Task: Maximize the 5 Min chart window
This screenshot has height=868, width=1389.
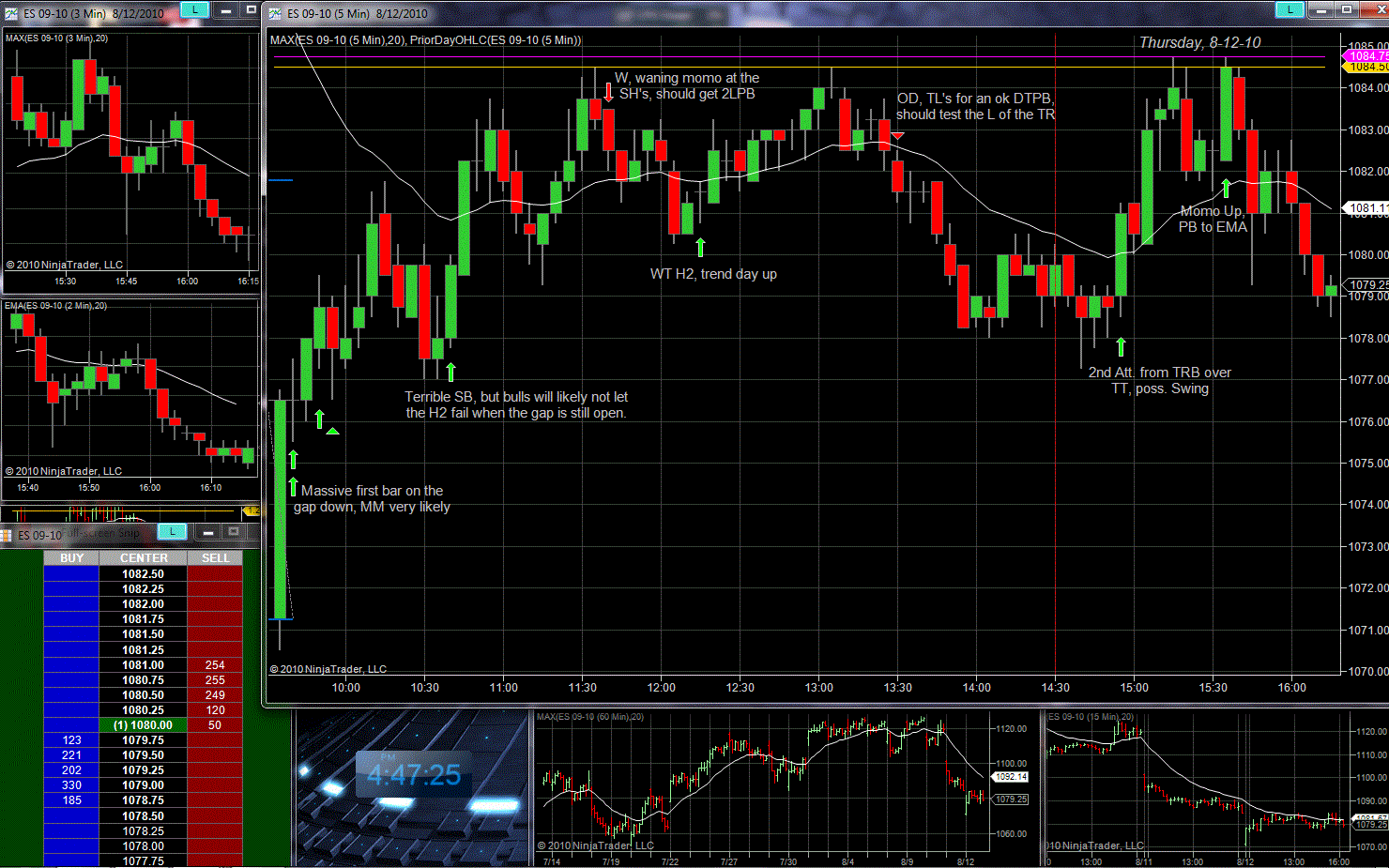Action: [1346, 9]
